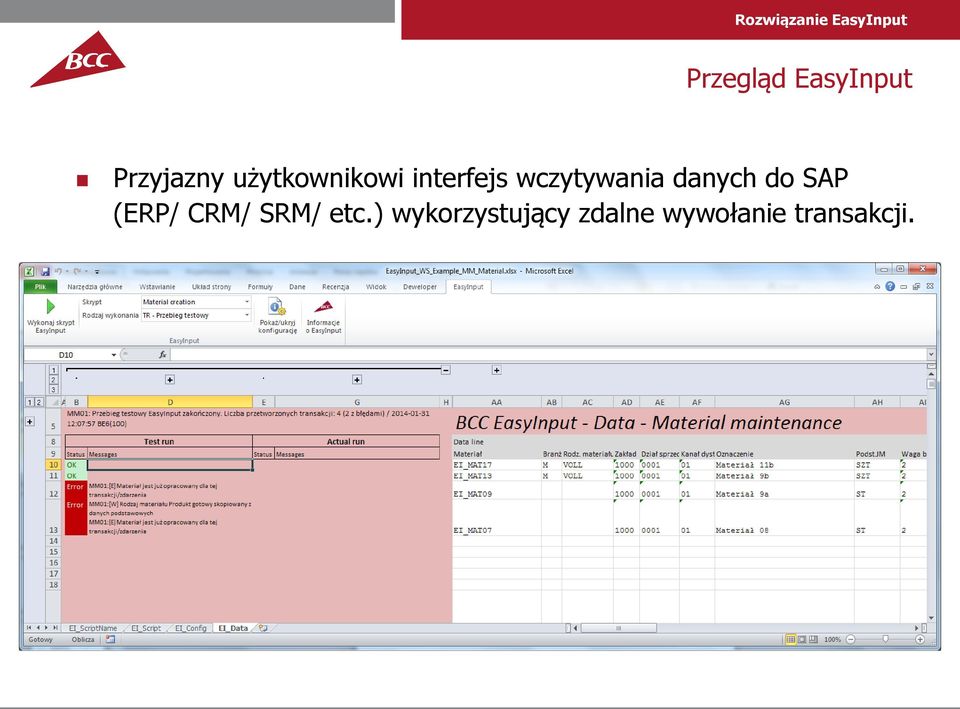The image size is (960, 709).
Task: Click the Name Box showing D10
Action: pos(66,354)
